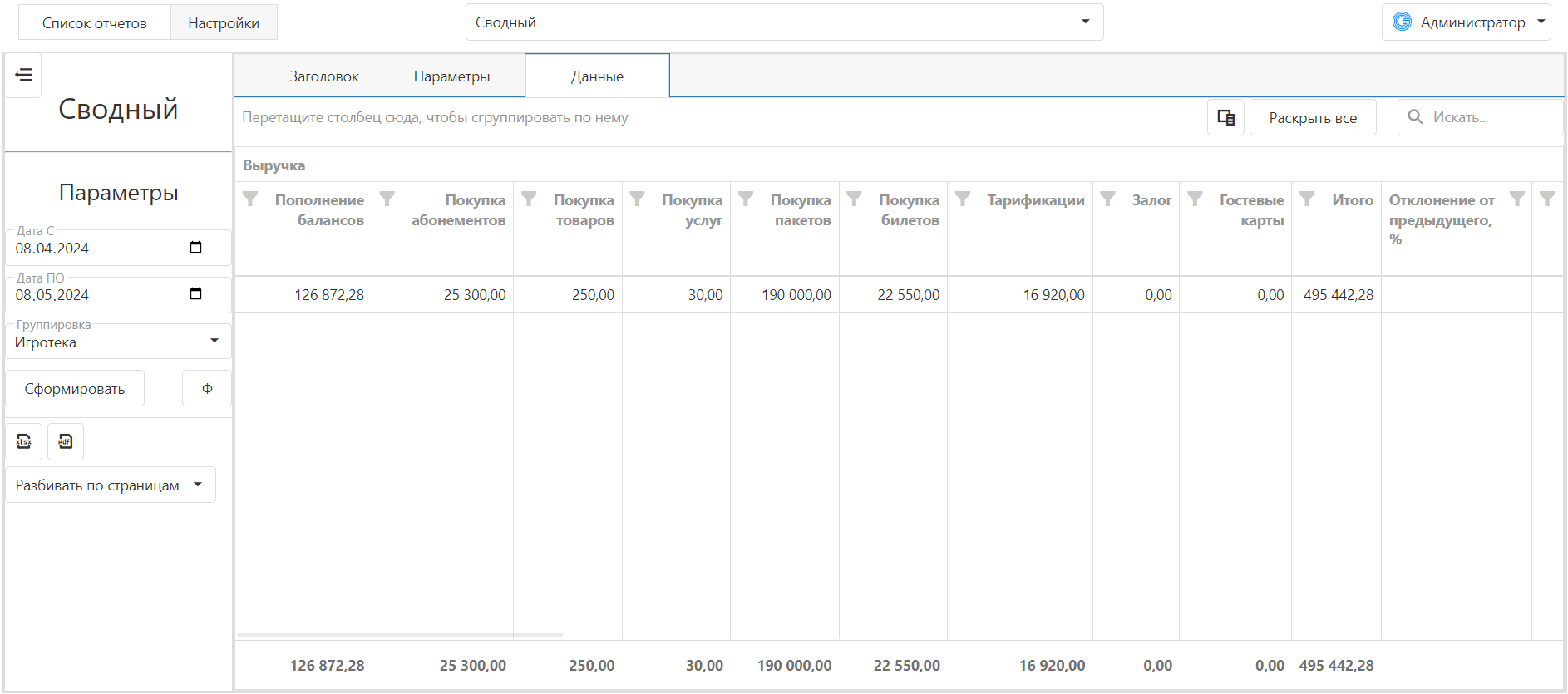The height and width of the screenshot is (694, 1568).
Task: Click the filter icon of the last column
Action: [x=1547, y=199]
